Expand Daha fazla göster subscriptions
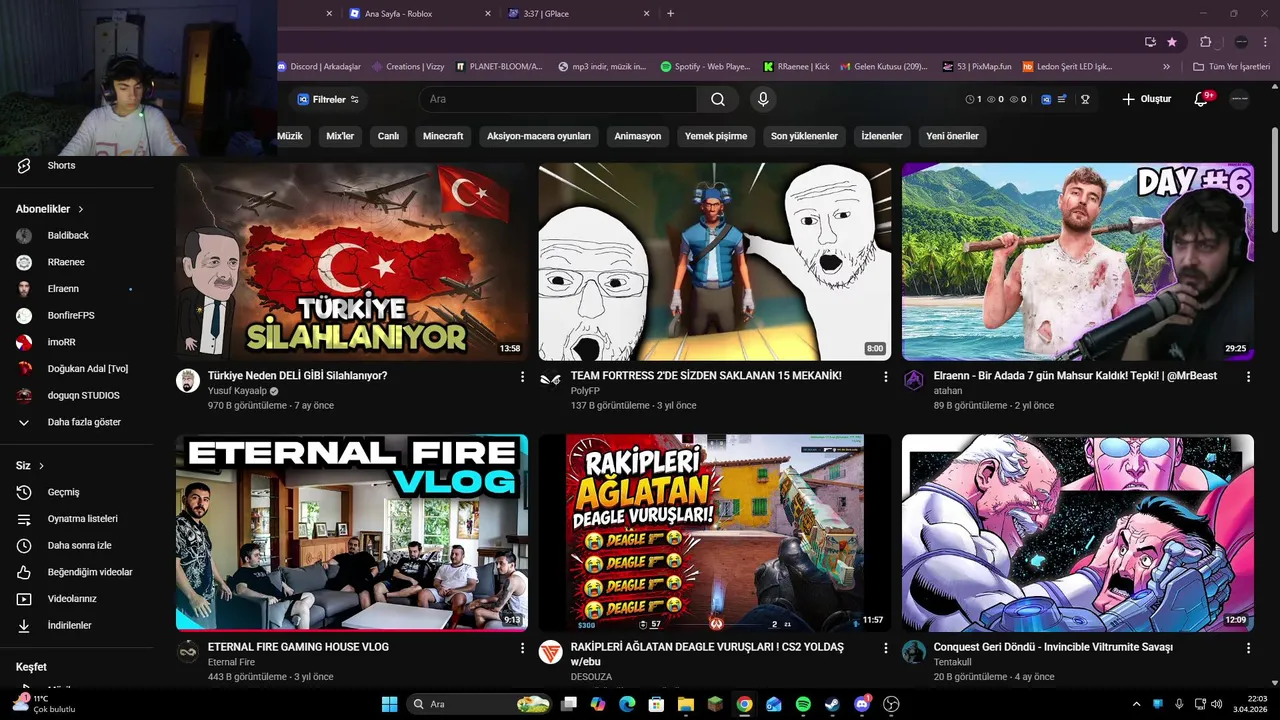Image resolution: width=1280 pixels, height=720 pixels. pyautogui.click(x=84, y=422)
